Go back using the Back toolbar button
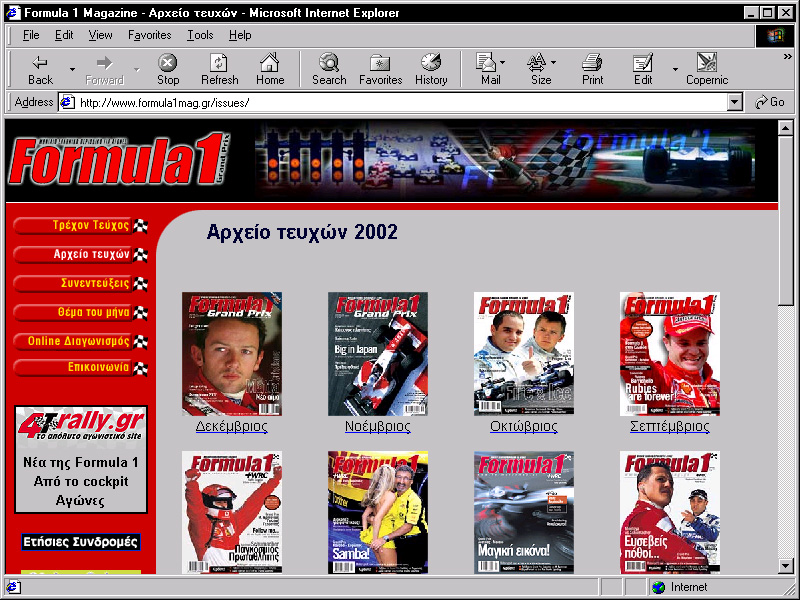The image size is (800, 600). [40, 69]
